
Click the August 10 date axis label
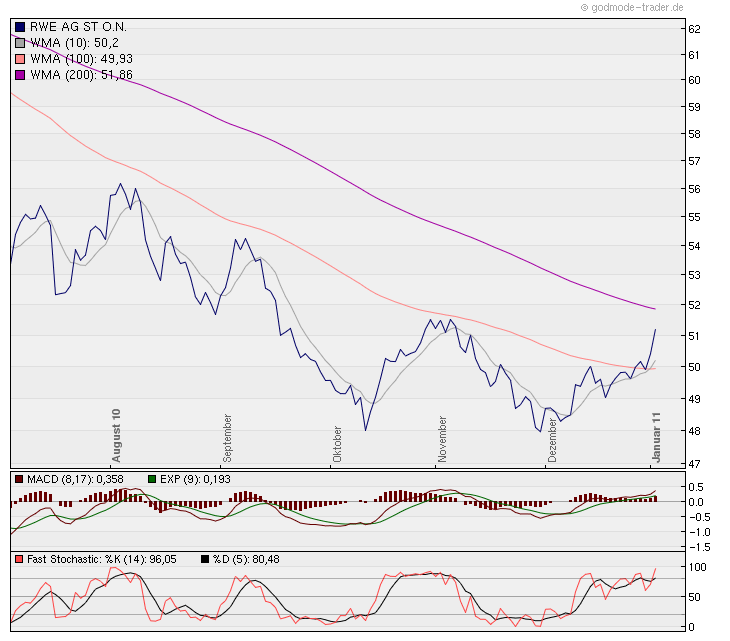point(117,435)
